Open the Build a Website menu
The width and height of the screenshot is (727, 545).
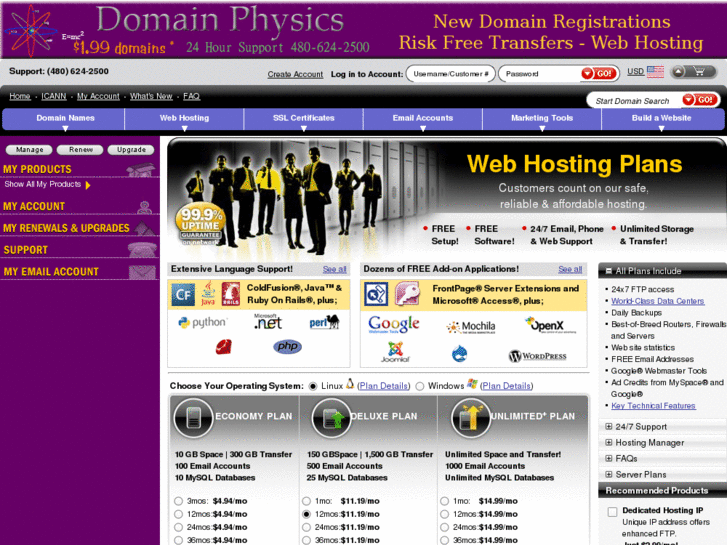(662, 120)
